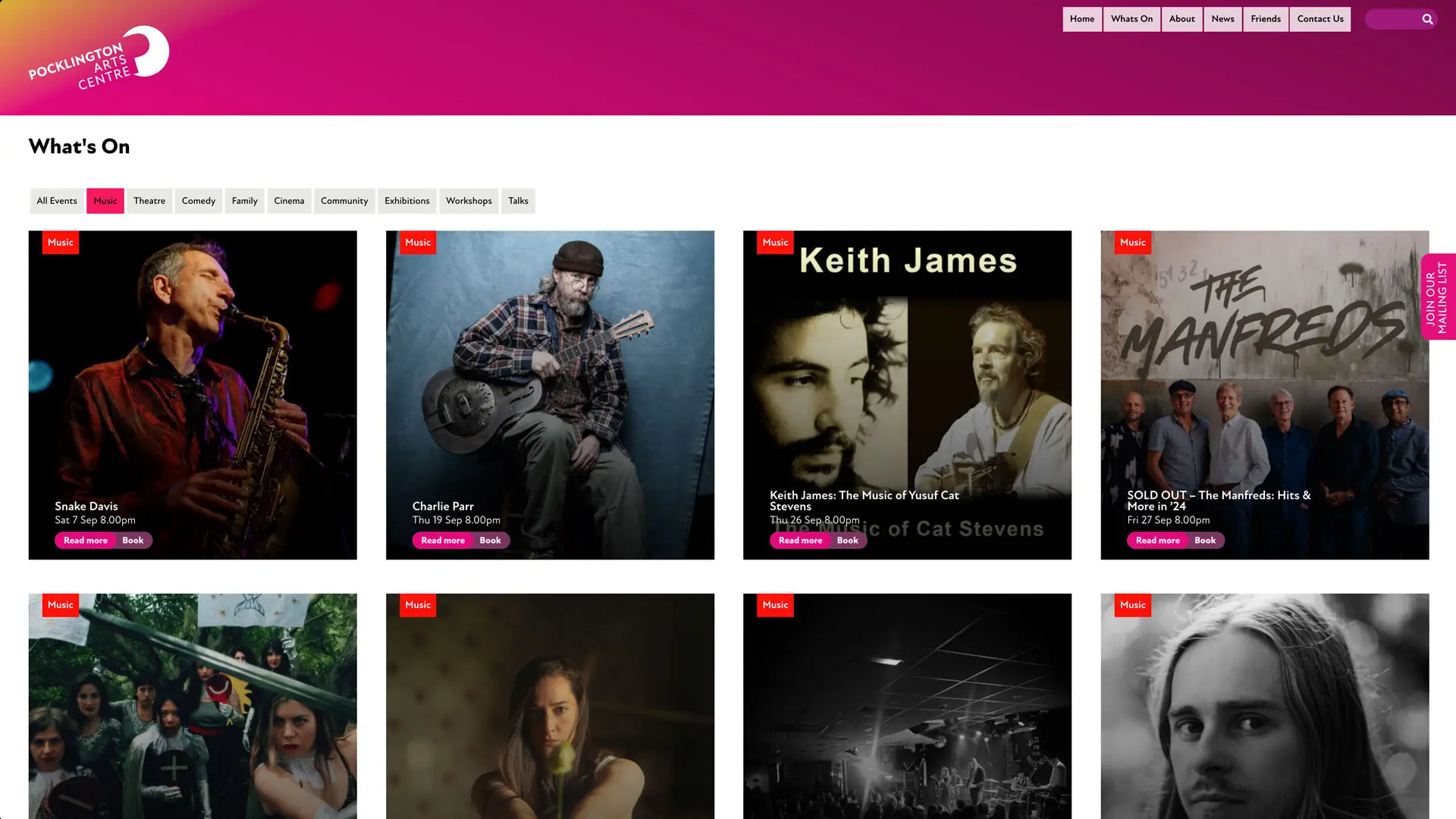Screen dimensions: 1456x819
Task: Click the search magnifier icon
Action: 1427,20
